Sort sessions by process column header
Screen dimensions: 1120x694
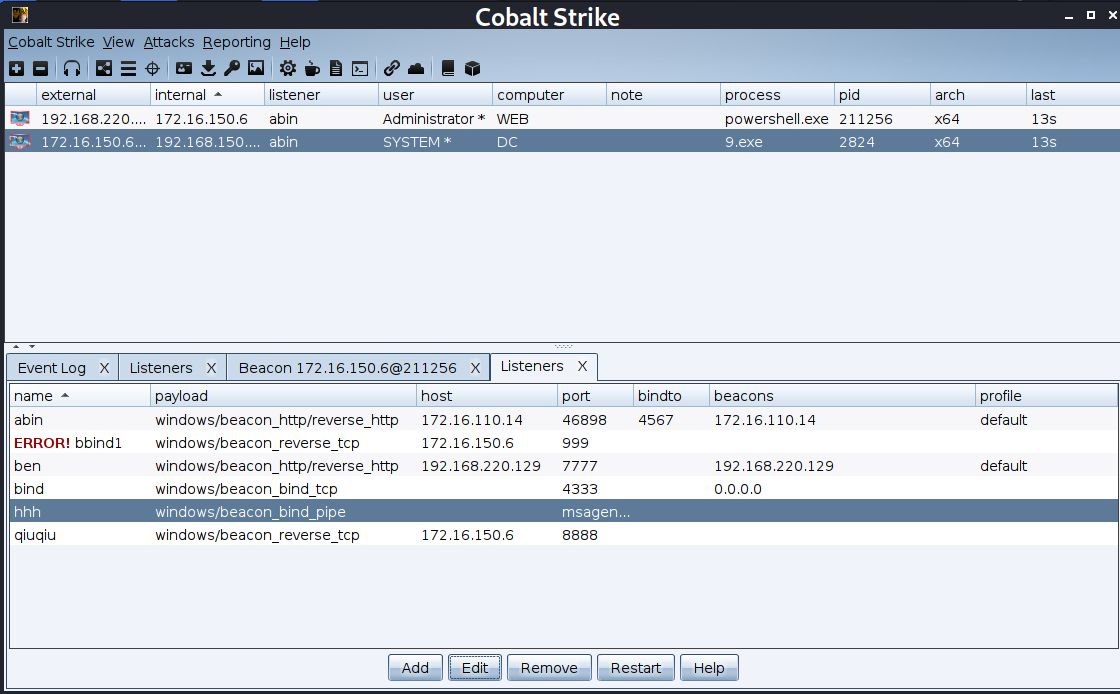coord(777,95)
